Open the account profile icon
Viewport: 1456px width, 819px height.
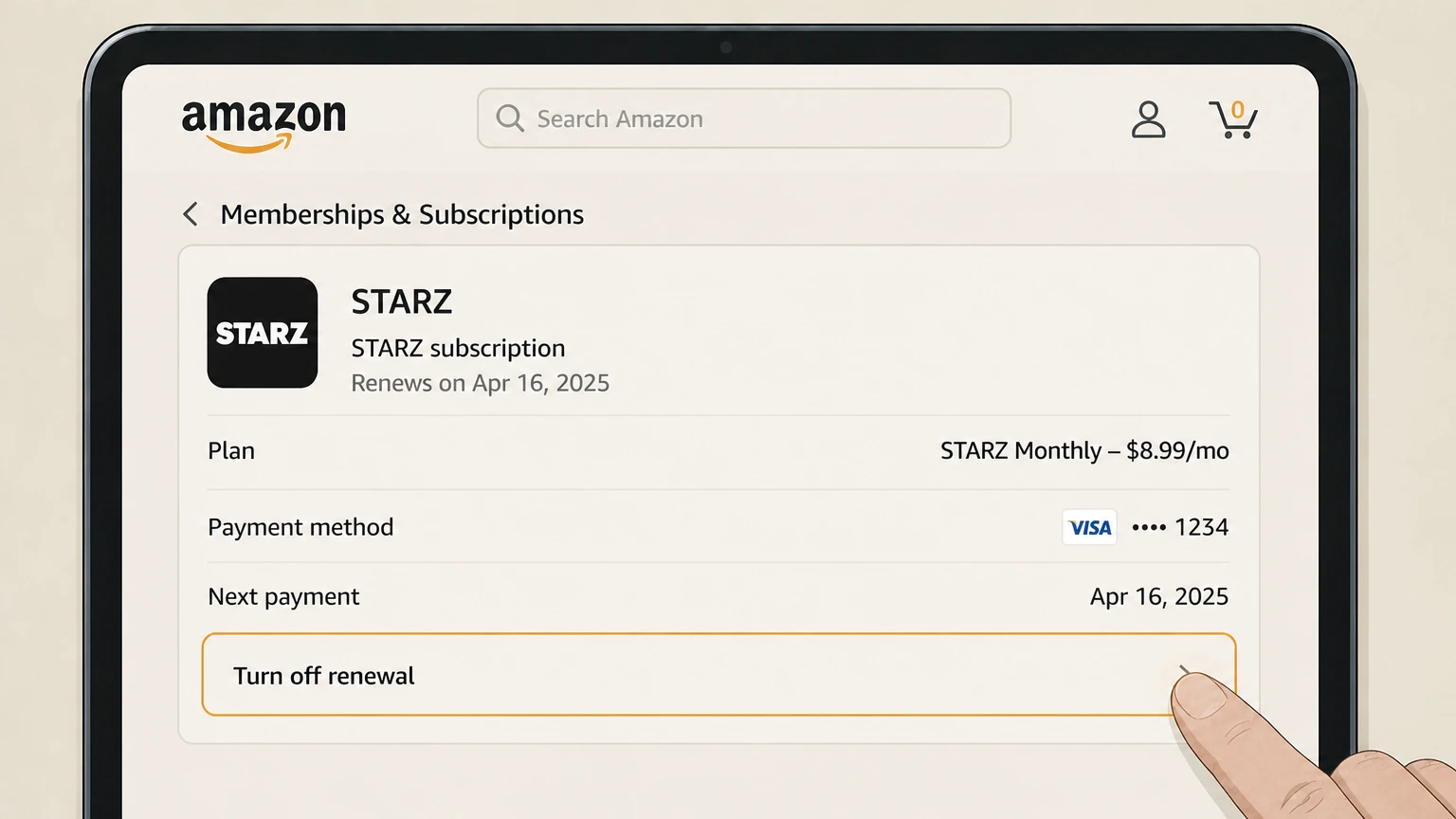point(1148,119)
